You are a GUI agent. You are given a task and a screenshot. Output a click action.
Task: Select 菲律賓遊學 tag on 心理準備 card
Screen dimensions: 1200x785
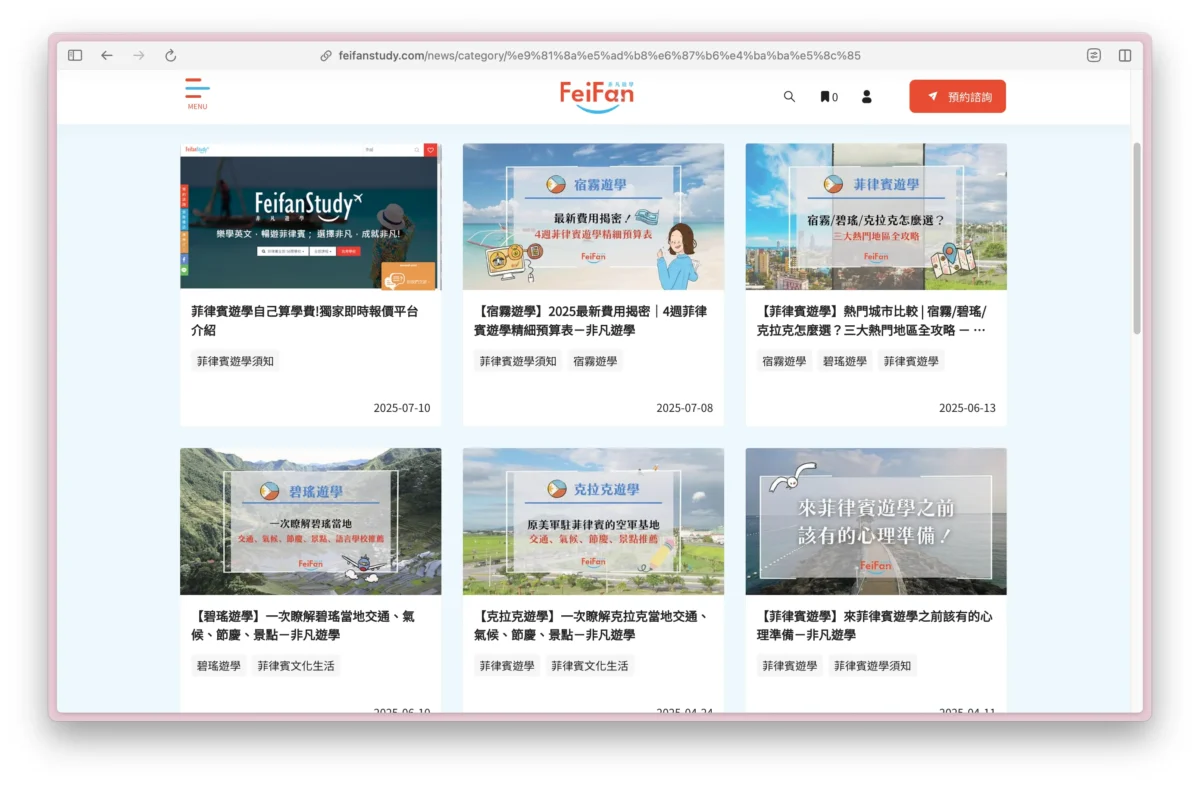point(790,666)
